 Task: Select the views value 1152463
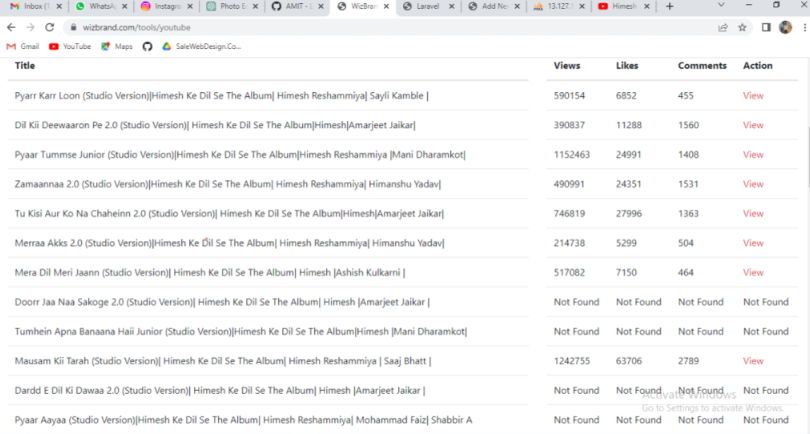pyautogui.click(x=572, y=154)
